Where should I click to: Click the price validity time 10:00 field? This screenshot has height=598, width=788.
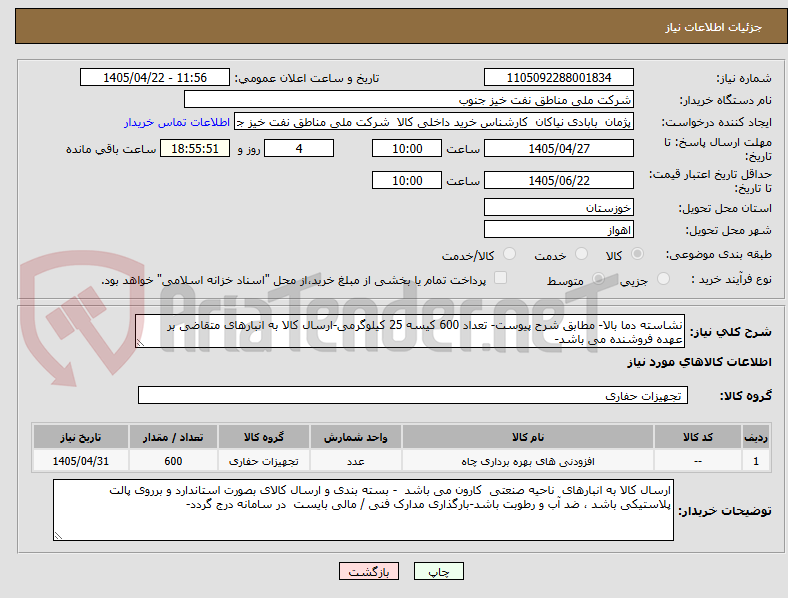click(407, 180)
